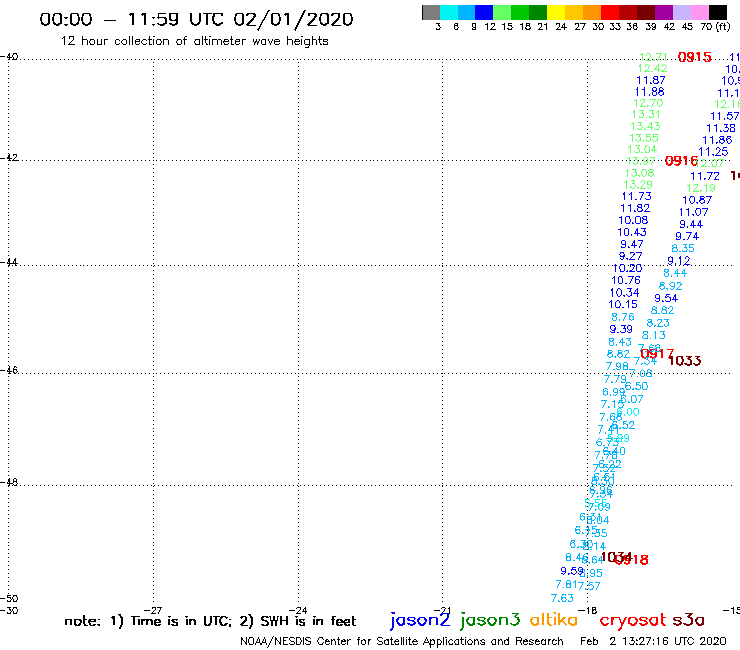This screenshot has width=740, height=650.
Task: Click the red time marker 0916
Action: click(681, 161)
